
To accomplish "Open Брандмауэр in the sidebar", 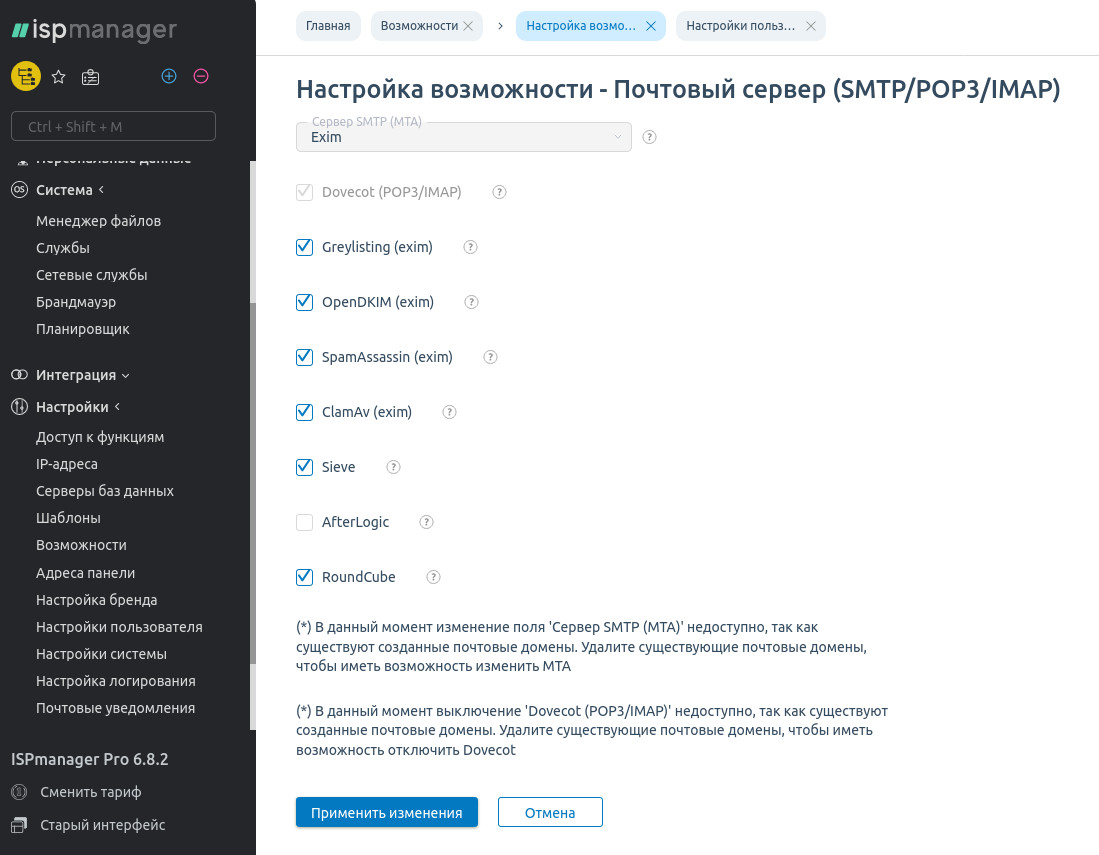I will click(76, 302).
